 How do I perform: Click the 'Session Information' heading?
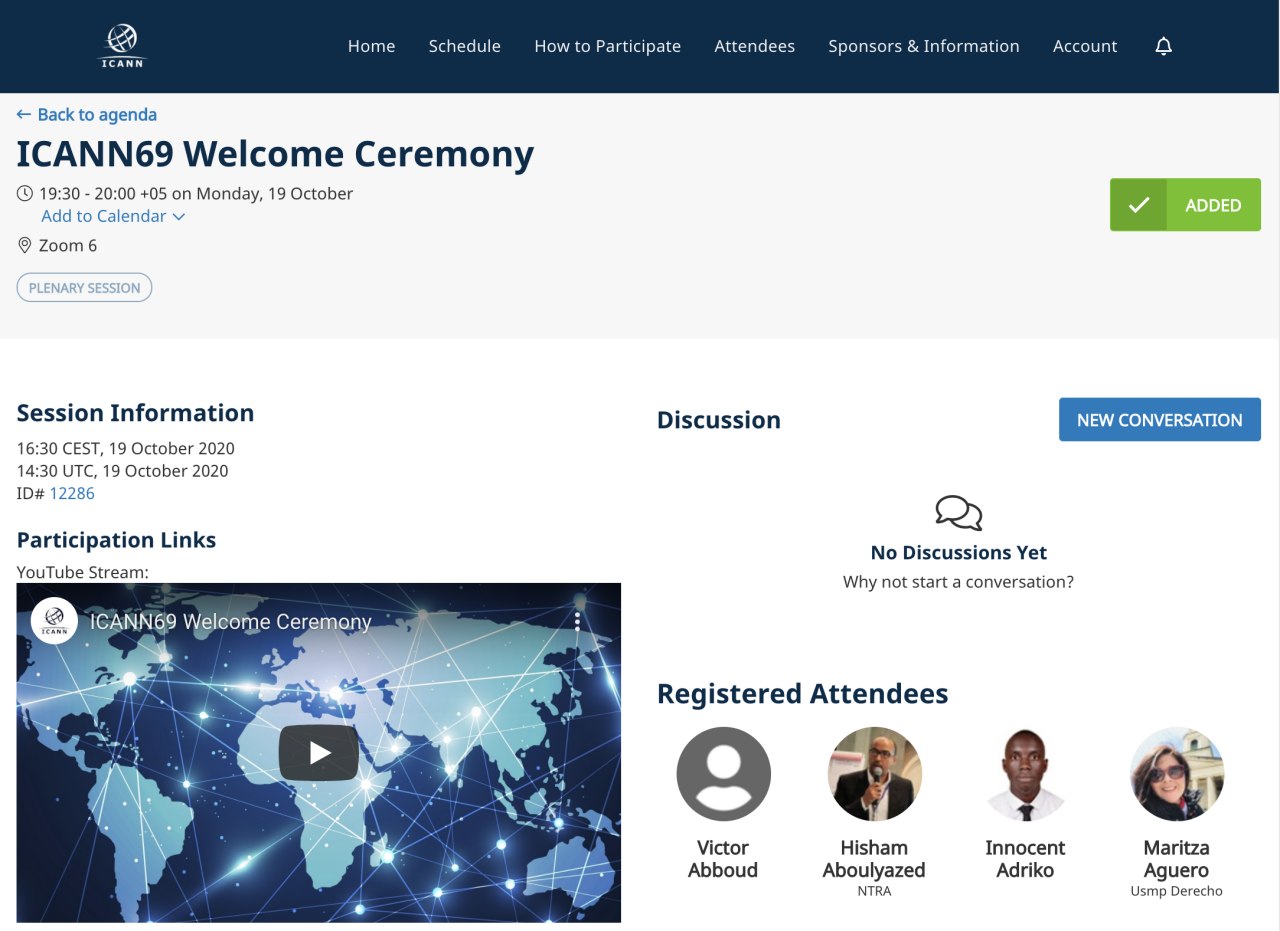(x=135, y=413)
